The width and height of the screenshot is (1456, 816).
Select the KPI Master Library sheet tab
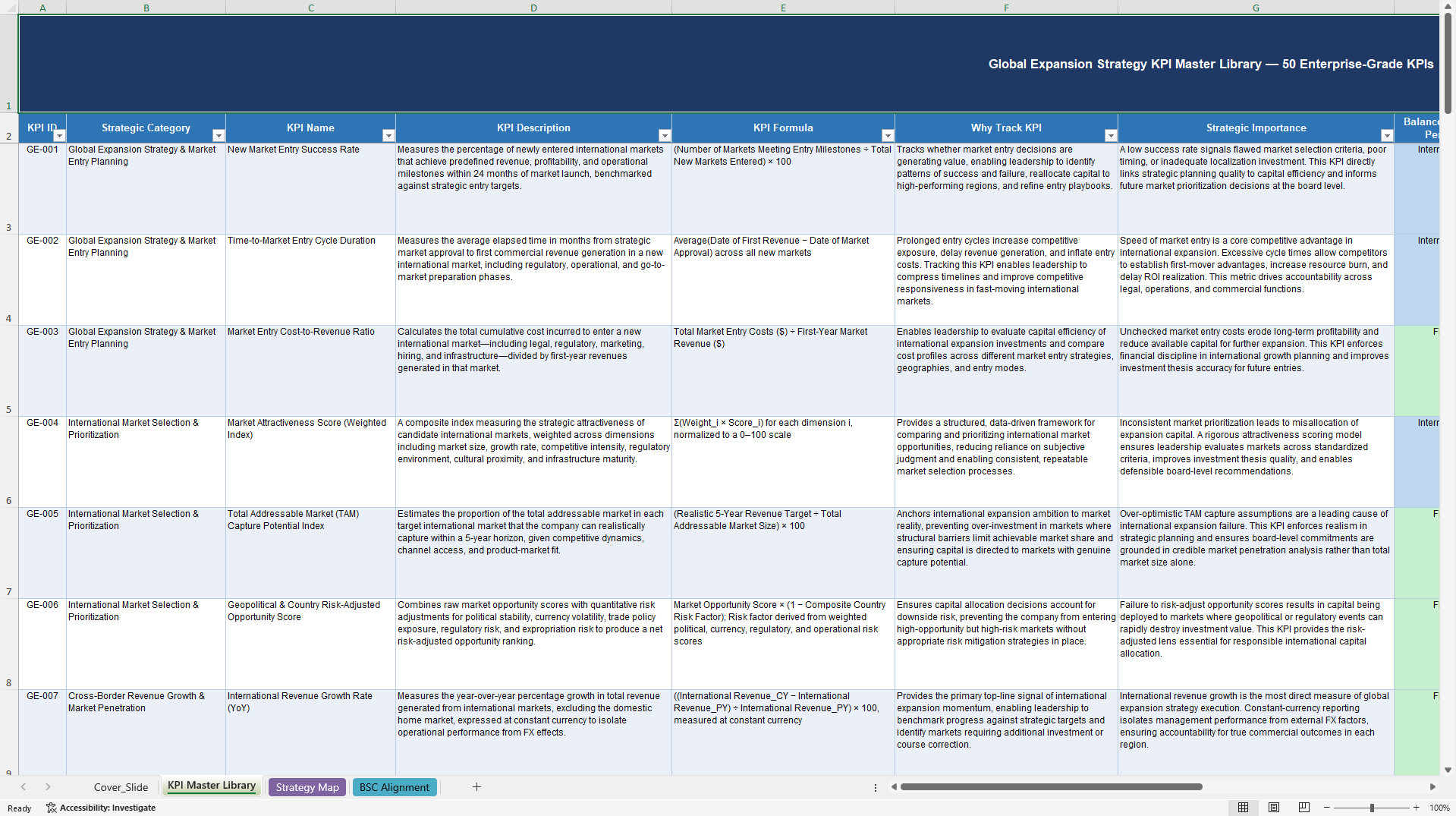coord(212,786)
